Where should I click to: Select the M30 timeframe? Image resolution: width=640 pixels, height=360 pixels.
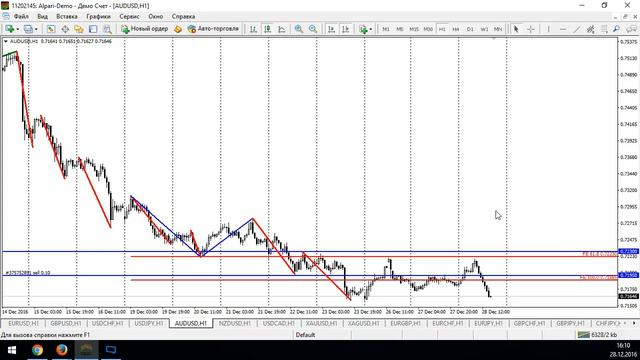(428, 29)
